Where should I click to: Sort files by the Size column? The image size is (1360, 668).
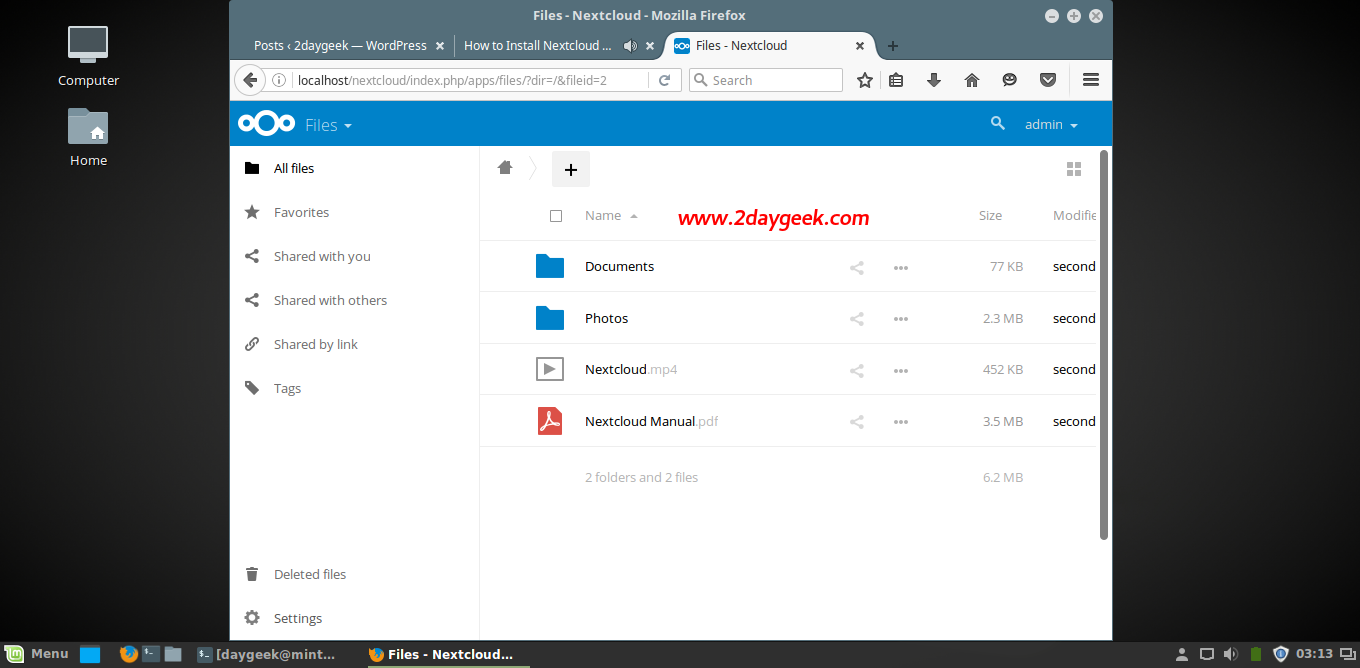coord(990,216)
